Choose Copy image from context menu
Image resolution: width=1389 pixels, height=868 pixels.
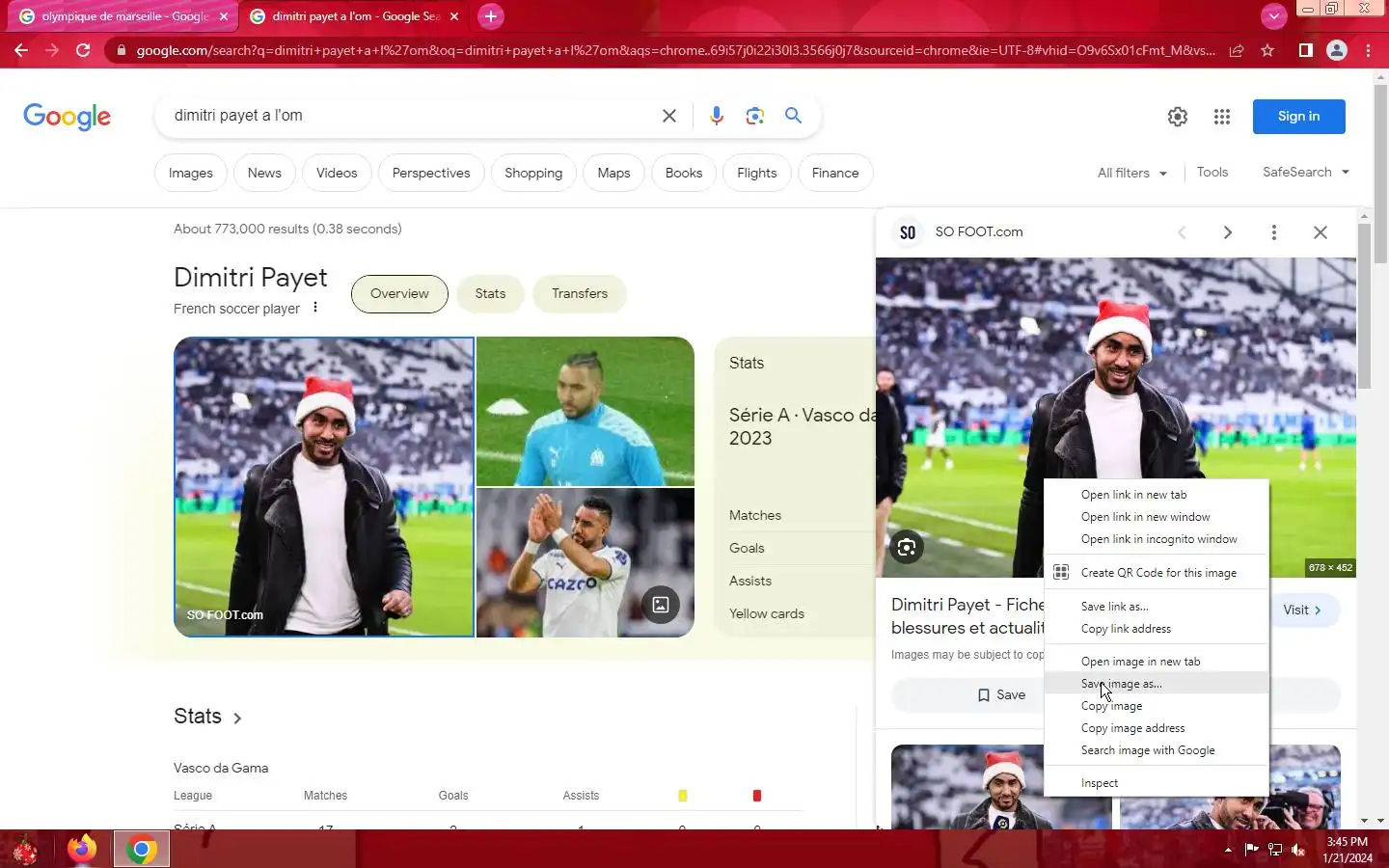pos(1157,706)
